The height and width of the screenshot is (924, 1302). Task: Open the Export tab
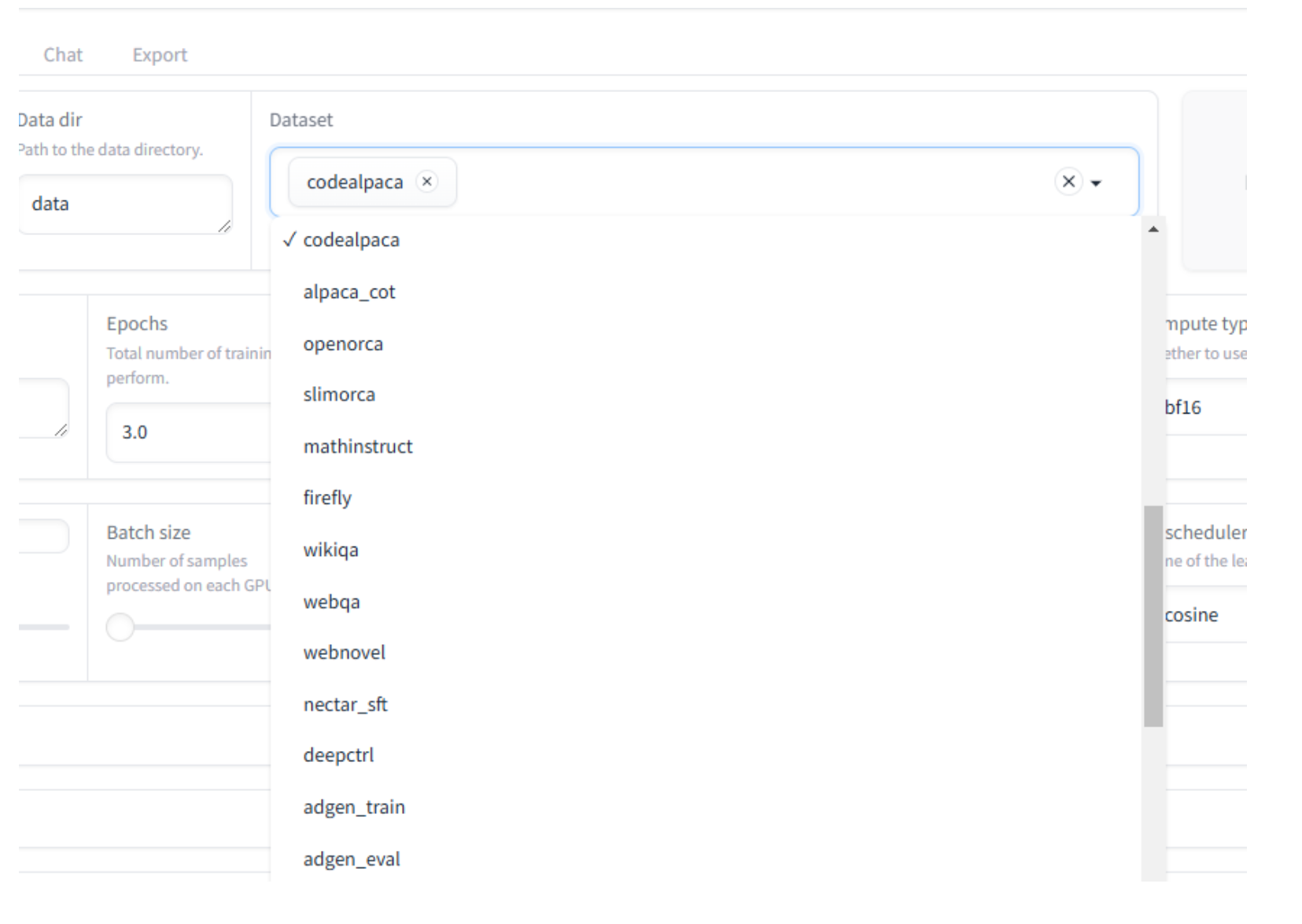pyautogui.click(x=160, y=55)
